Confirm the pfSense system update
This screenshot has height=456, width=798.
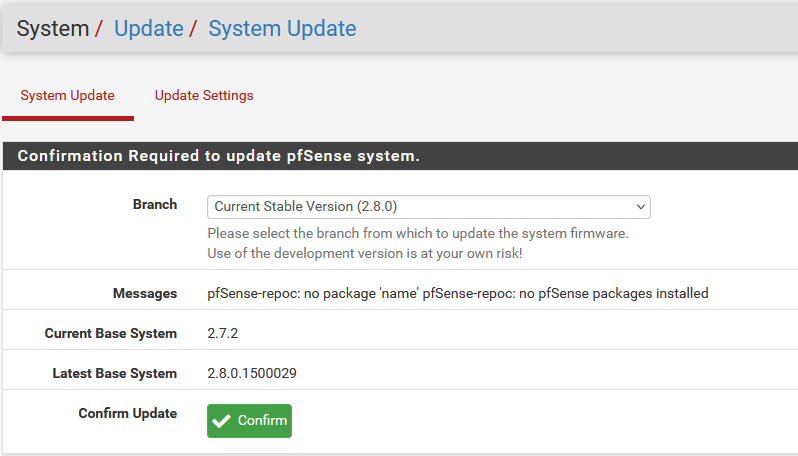(249, 421)
